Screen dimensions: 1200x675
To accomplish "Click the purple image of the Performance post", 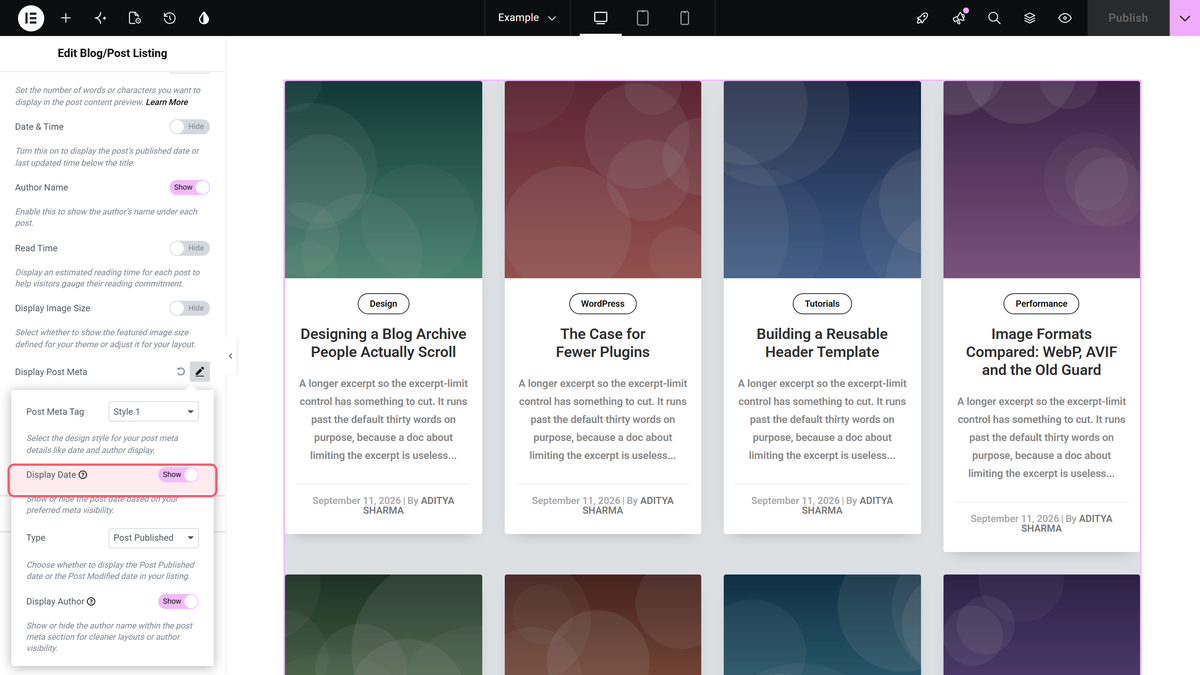I will click(x=1041, y=180).
